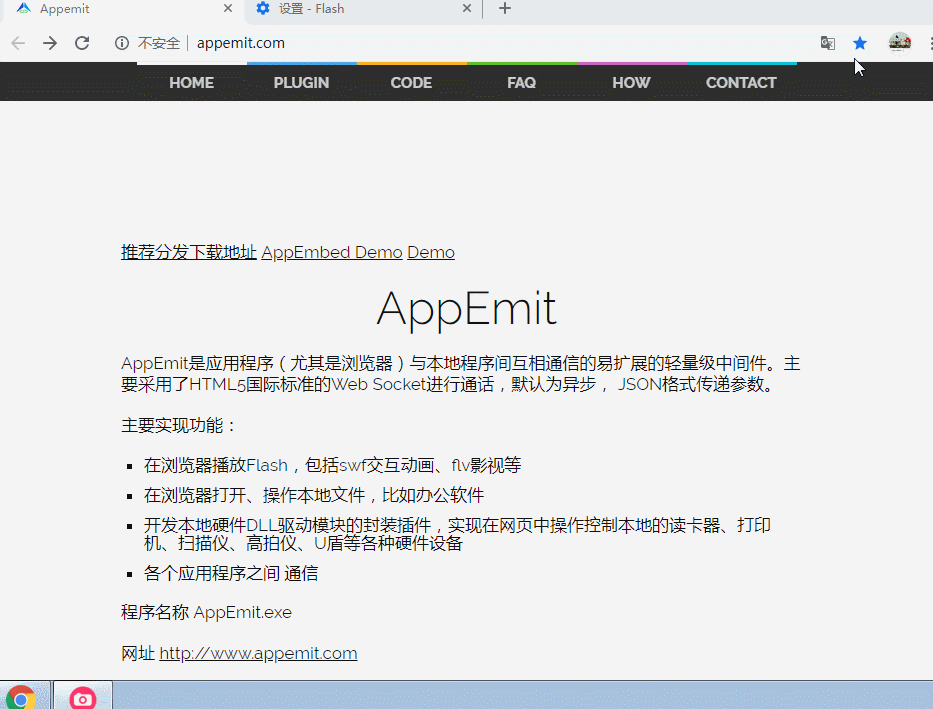Click the Google Translate icon in address bar
Image resolution: width=933 pixels, height=709 pixels.
point(828,43)
